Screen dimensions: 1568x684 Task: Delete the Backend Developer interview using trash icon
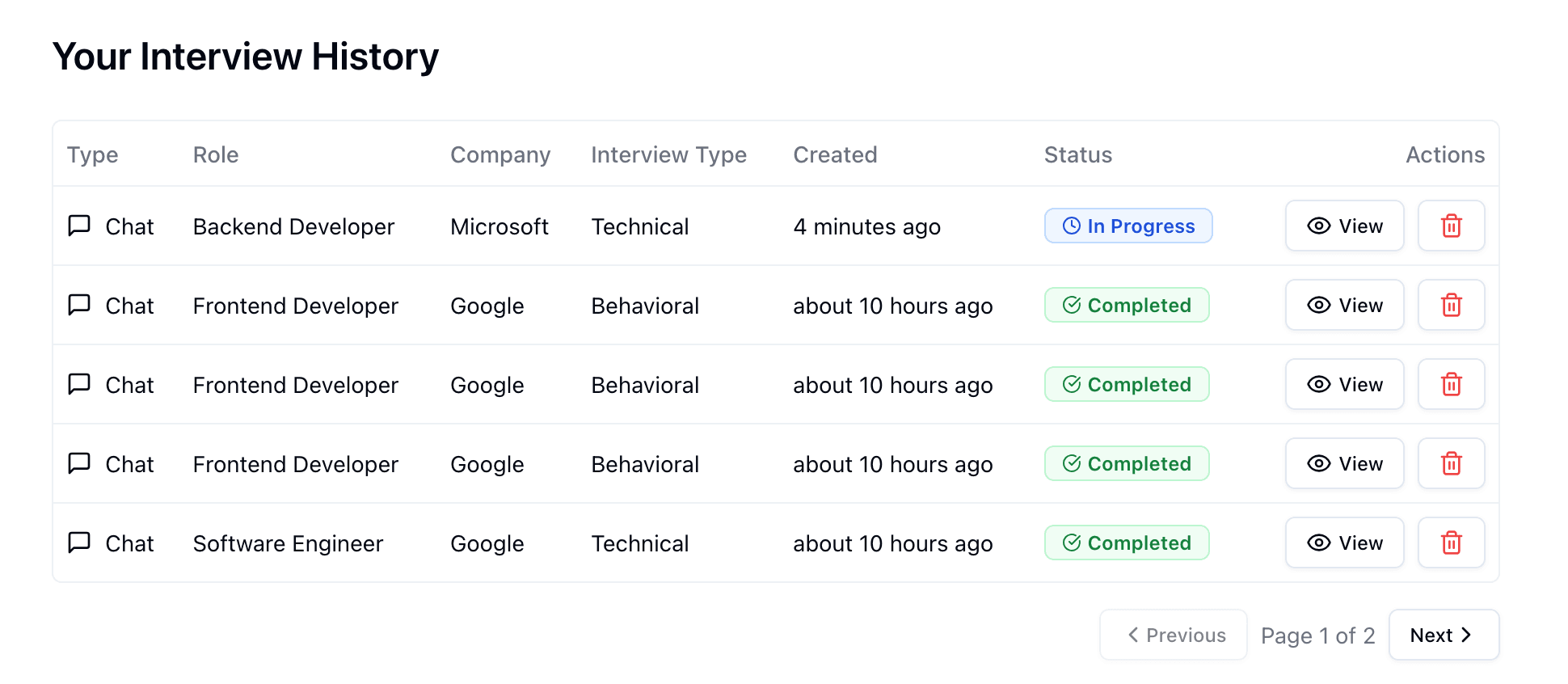pyautogui.click(x=1451, y=226)
